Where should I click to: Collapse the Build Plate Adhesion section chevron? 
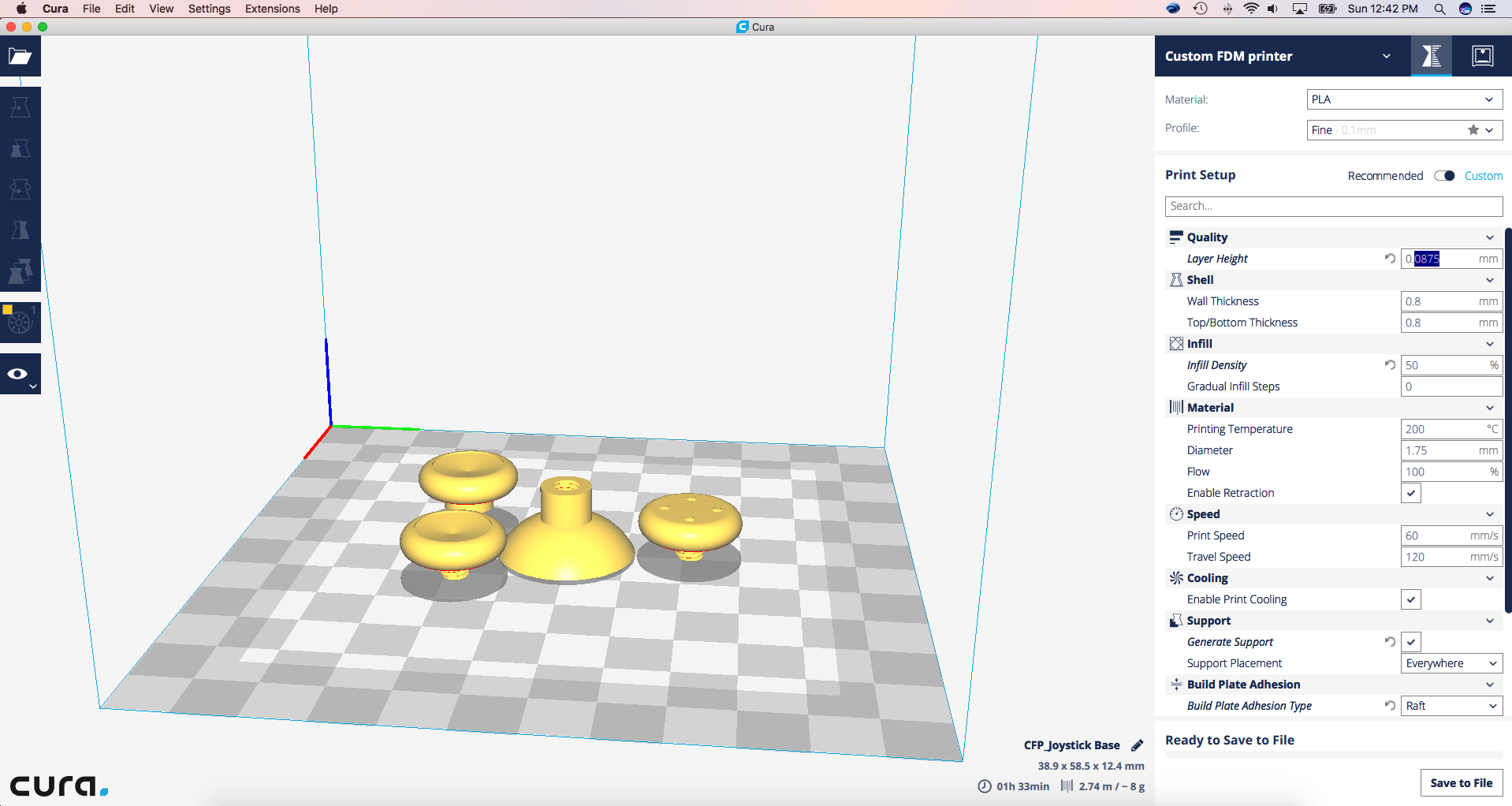(x=1489, y=685)
